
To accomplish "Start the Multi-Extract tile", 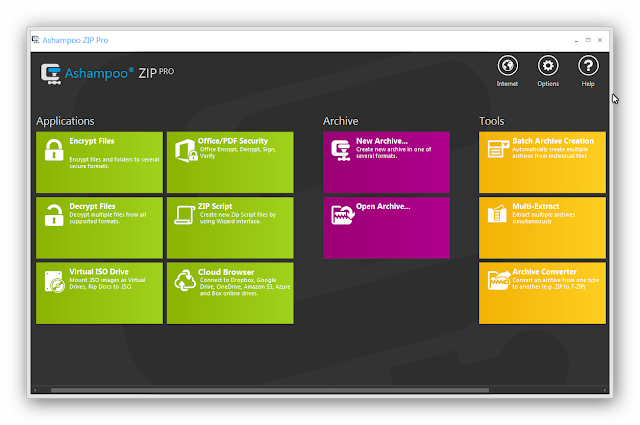I will 542,228.
